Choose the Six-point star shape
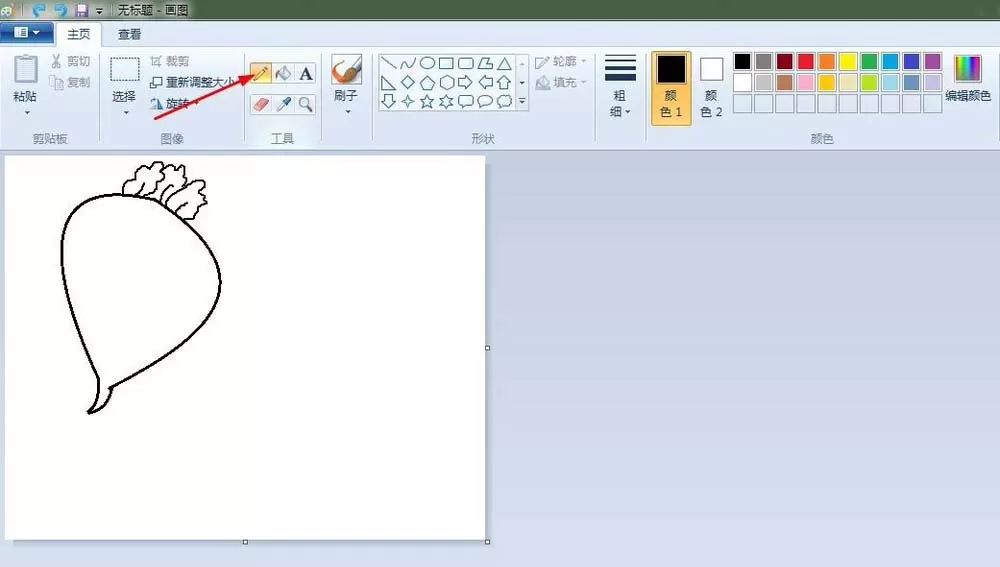This screenshot has width=1000, height=567. point(446,101)
